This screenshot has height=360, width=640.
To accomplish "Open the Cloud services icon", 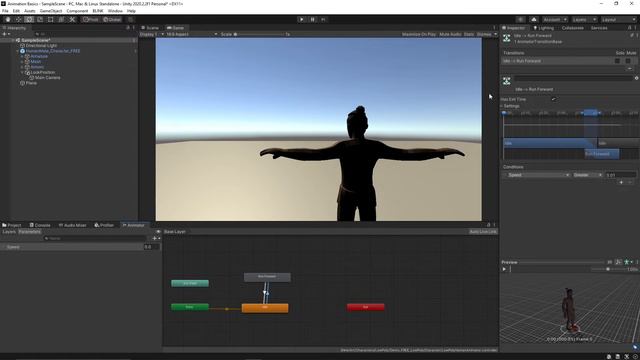I will [533, 20].
